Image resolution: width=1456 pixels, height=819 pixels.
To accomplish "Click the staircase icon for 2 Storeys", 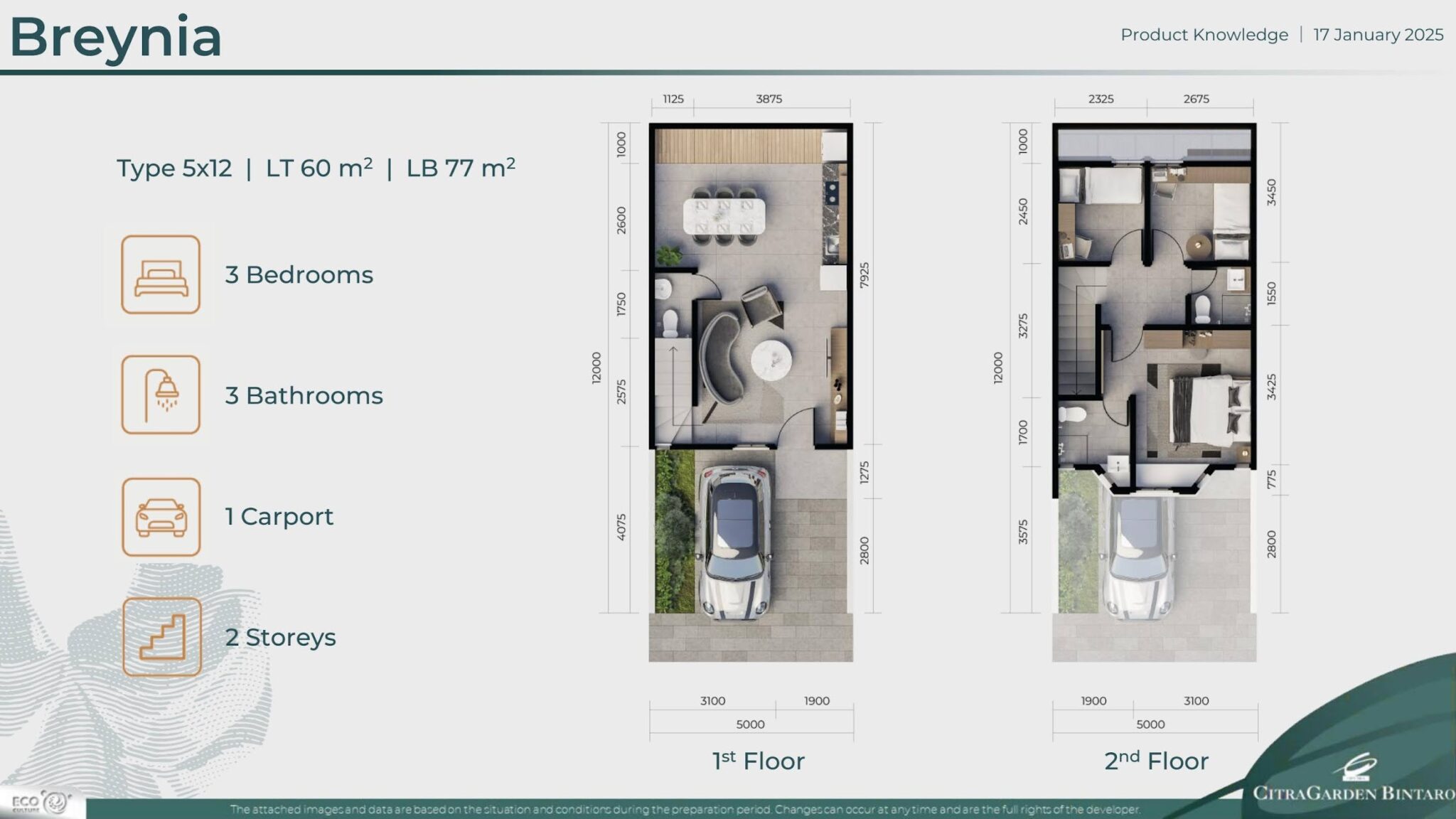I will tap(161, 638).
